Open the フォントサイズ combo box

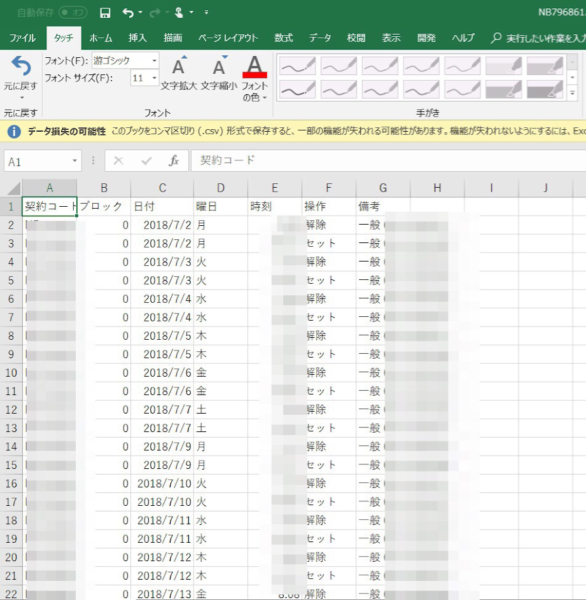point(144,78)
